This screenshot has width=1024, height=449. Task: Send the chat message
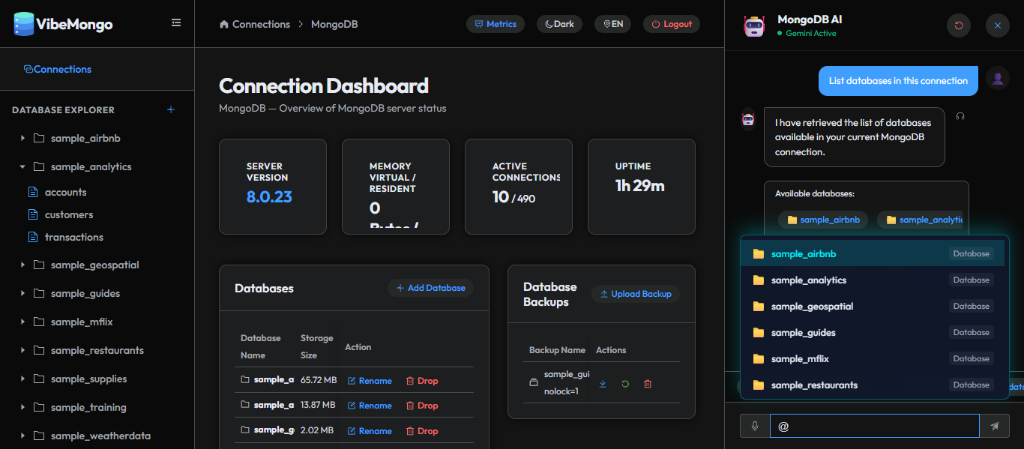click(x=995, y=426)
